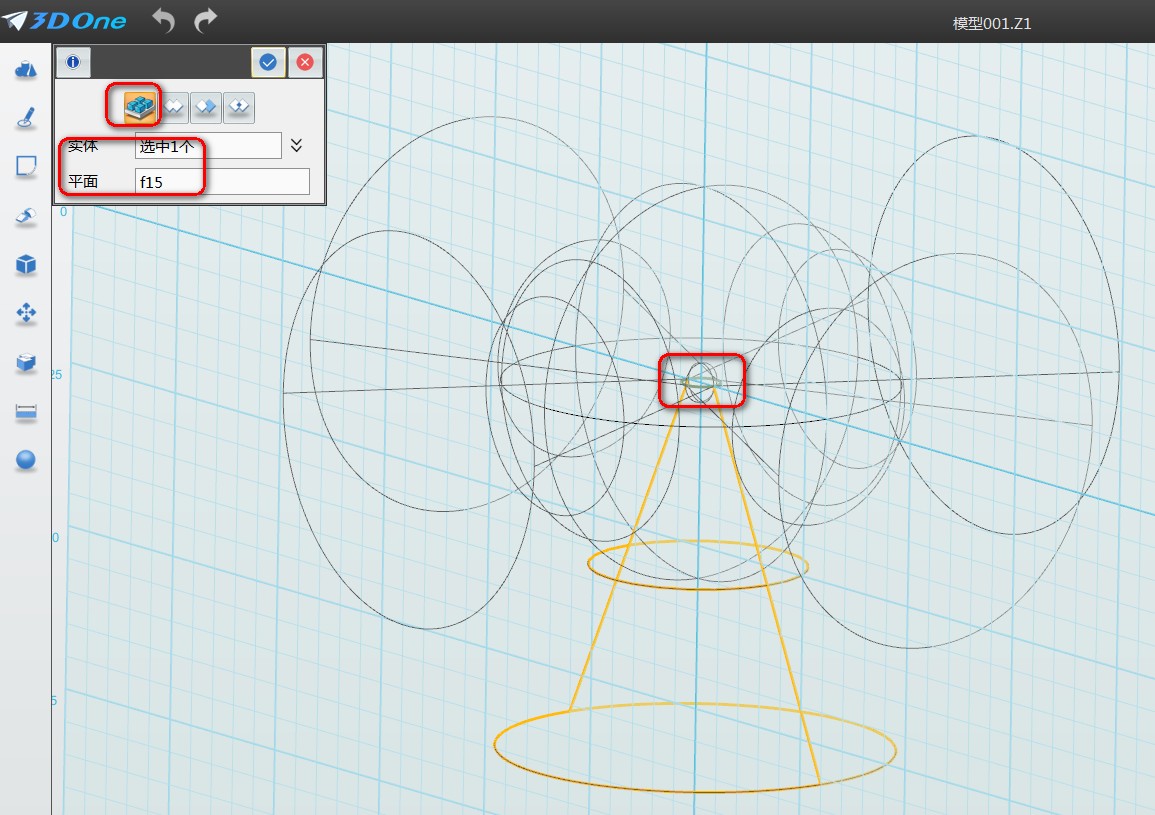Confirm operation with blue checkmark button
The height and width of the screenshot is (815, 1155).
268,62
